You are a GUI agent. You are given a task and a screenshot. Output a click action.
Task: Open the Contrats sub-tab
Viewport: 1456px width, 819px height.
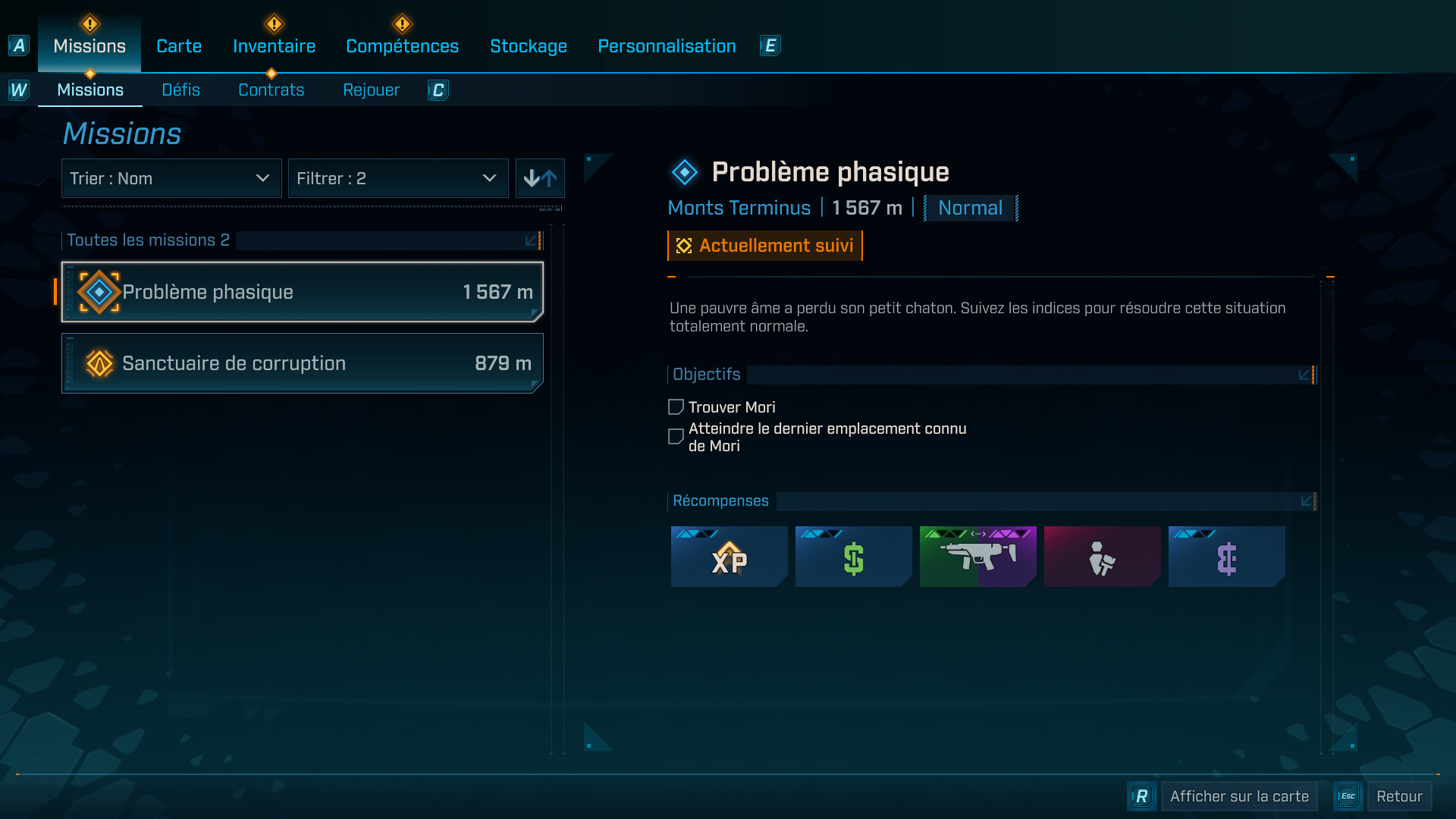271,89
